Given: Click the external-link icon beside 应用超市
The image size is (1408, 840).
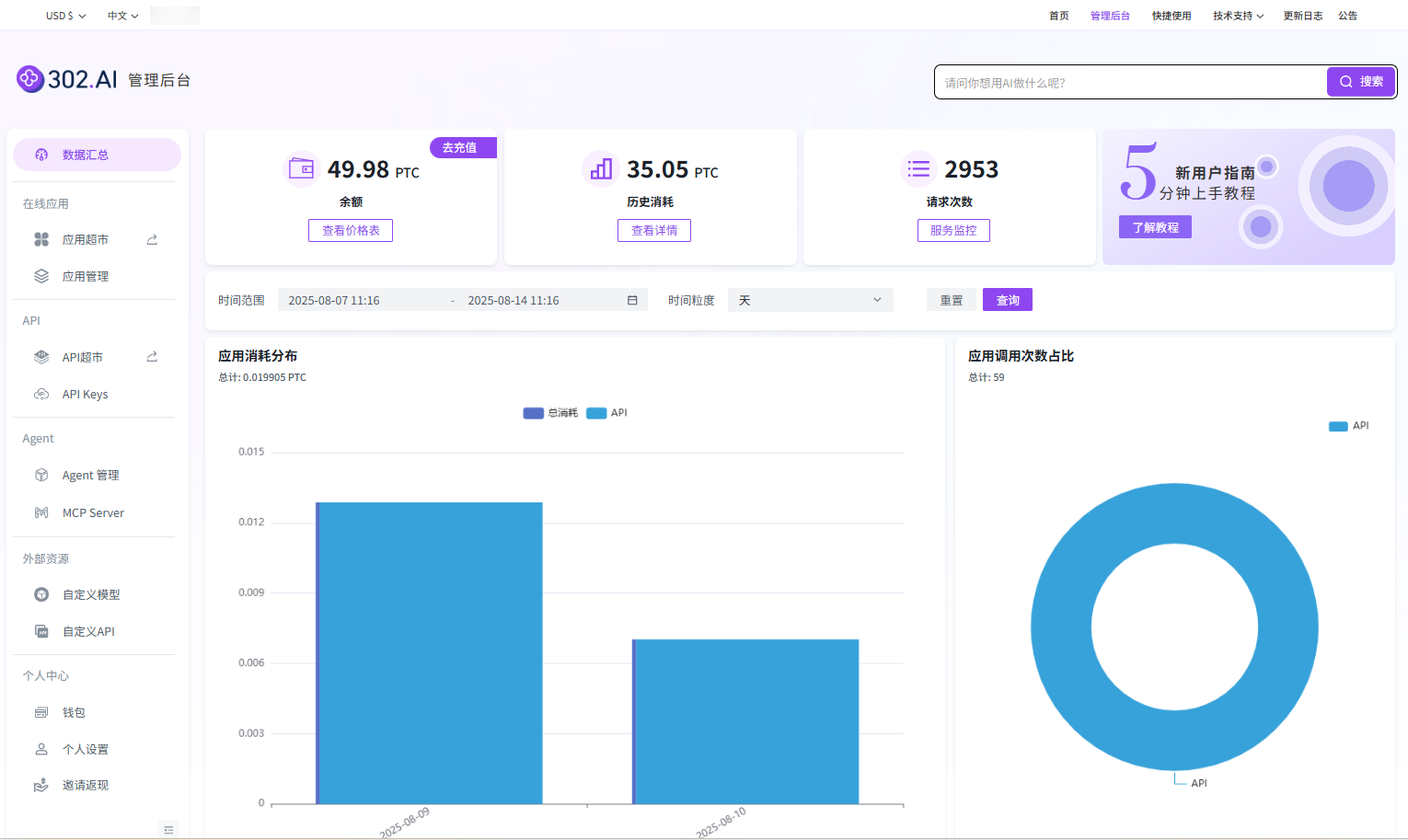Looking at the screenshot, I should 152,239.
